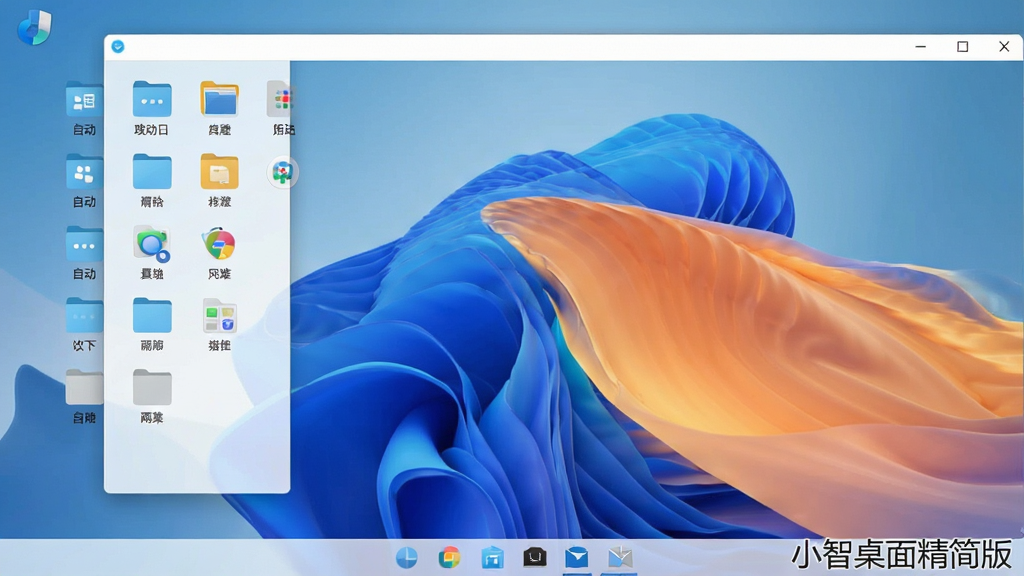1024x576 pixels.
Task: Maximize the desktop organizer window
Action: 963,46
